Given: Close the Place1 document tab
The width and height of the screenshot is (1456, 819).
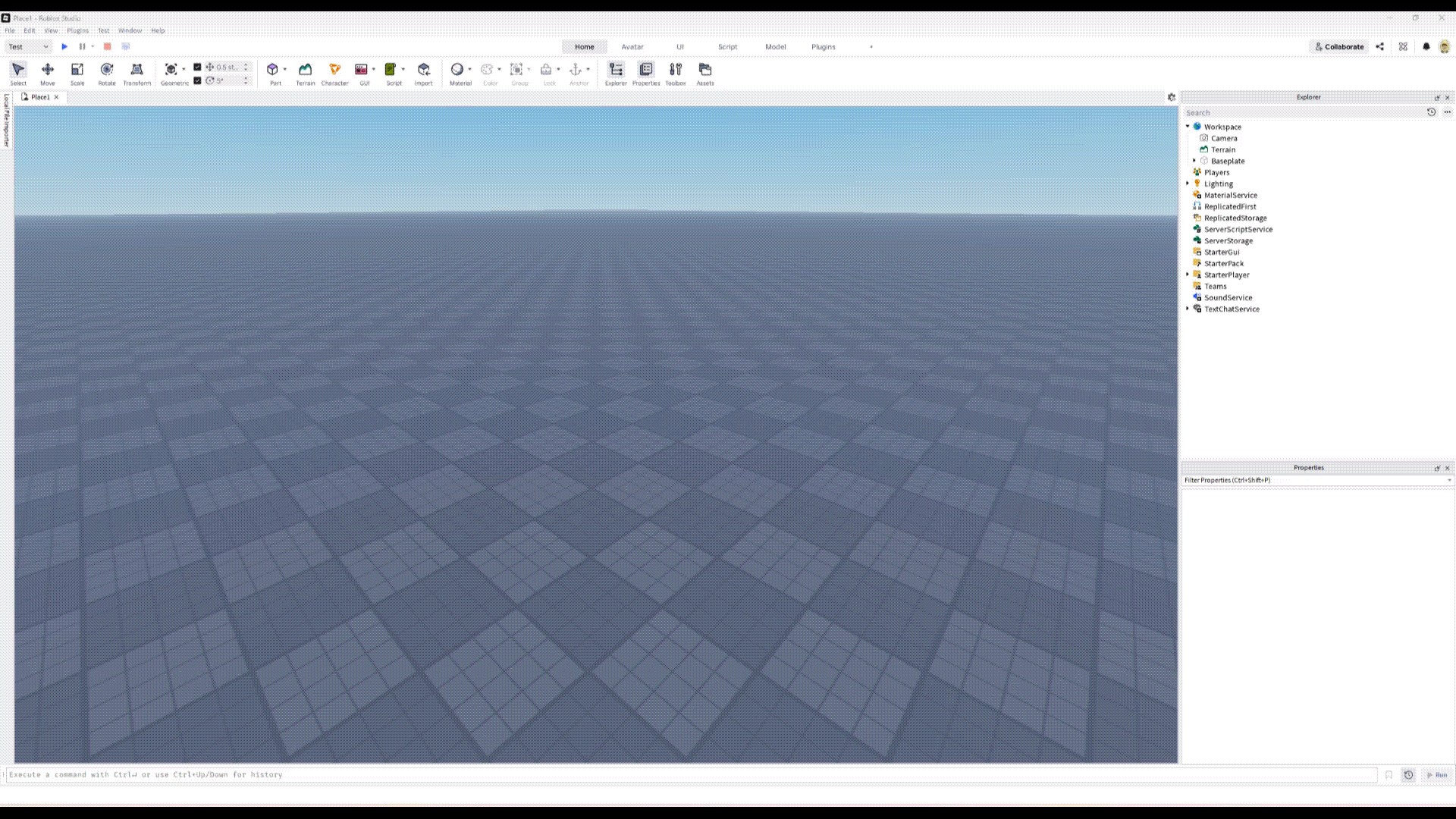Looking at the screenshot, I should click(56, 97).
